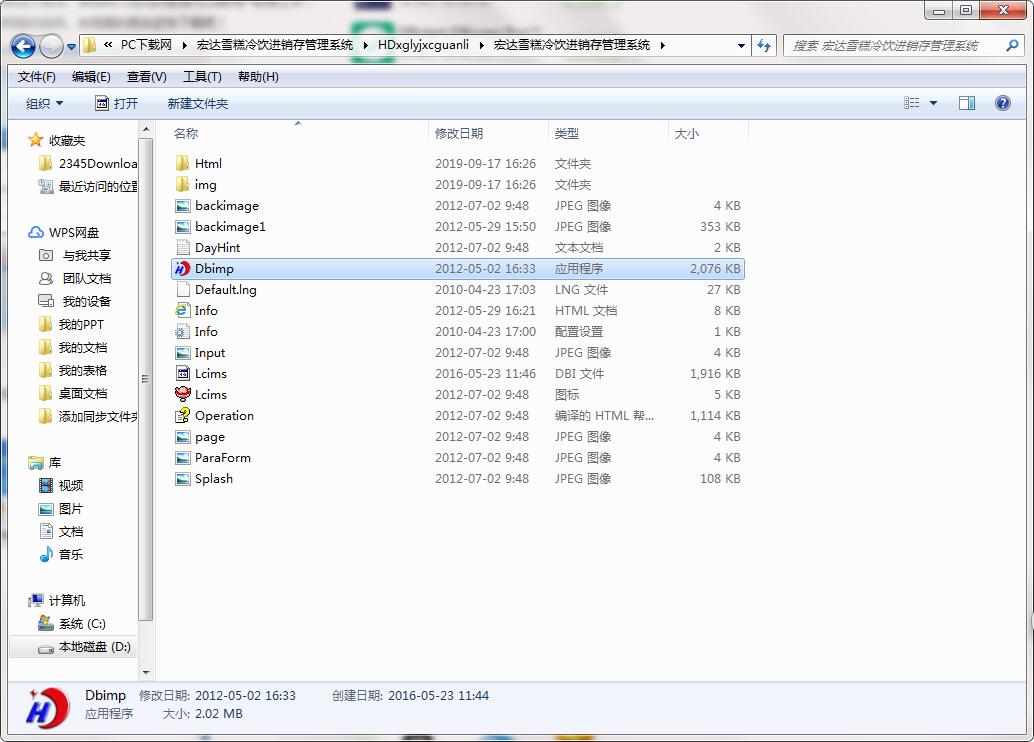Click the img folder icon
Image resolution: width=1034 pixels, height=742 pixels.
pos(183,185)
